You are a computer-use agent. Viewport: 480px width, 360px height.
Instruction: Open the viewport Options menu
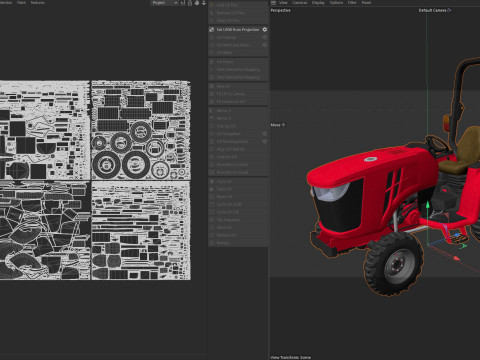pyautogui.click(x=336, y=3)
